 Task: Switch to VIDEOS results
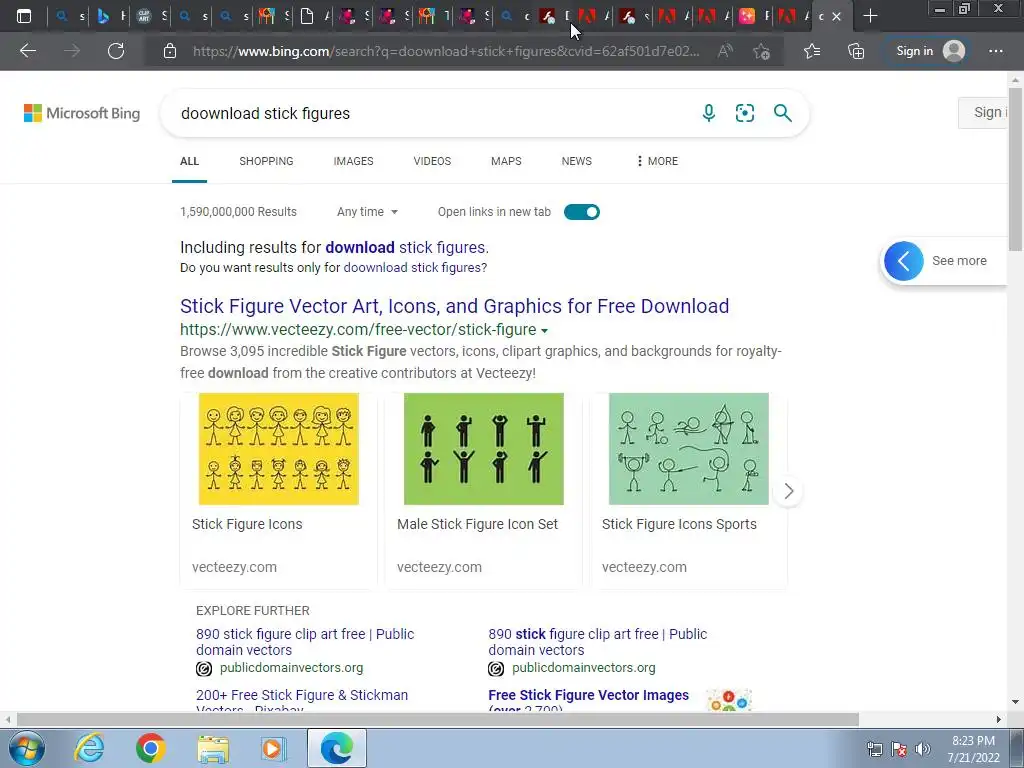[x=432, y=161]
